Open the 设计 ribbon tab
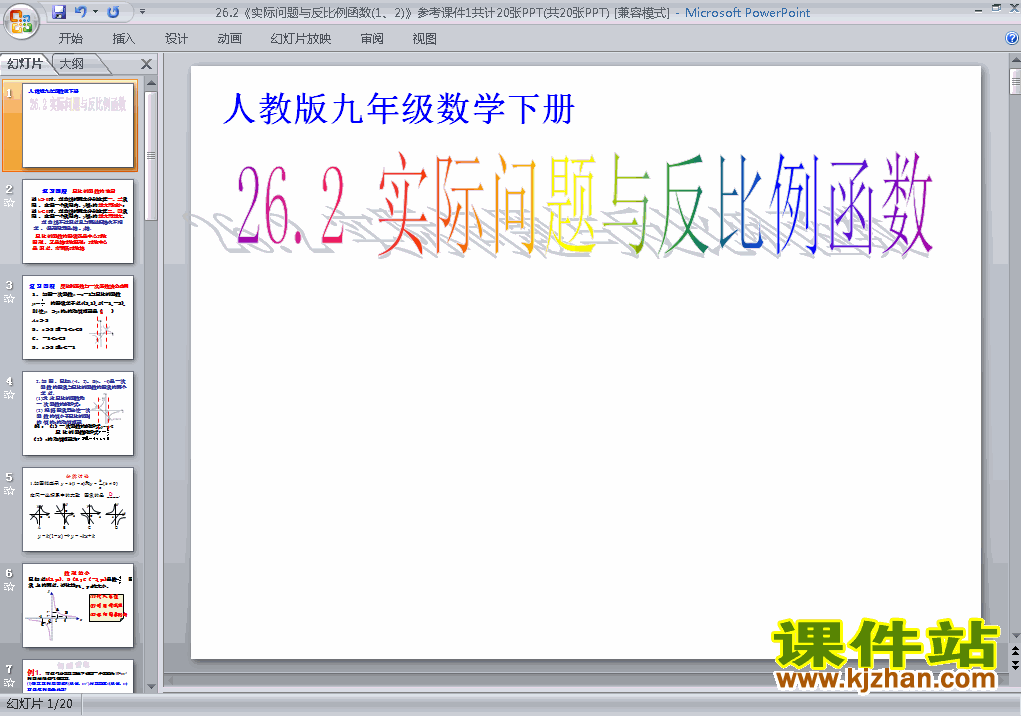 [x=176, y=39]
